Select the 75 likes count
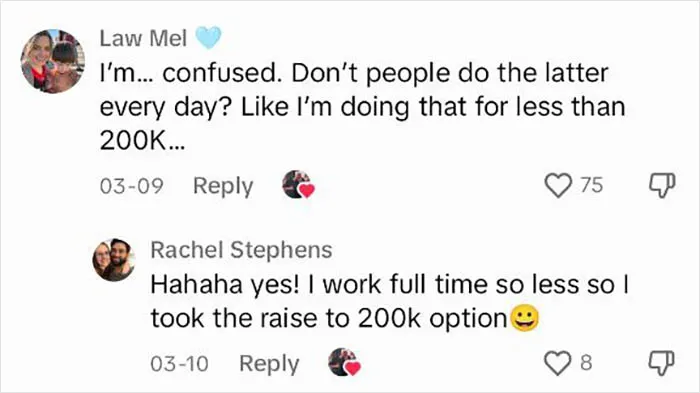700x393 pixels. [592, 185]
